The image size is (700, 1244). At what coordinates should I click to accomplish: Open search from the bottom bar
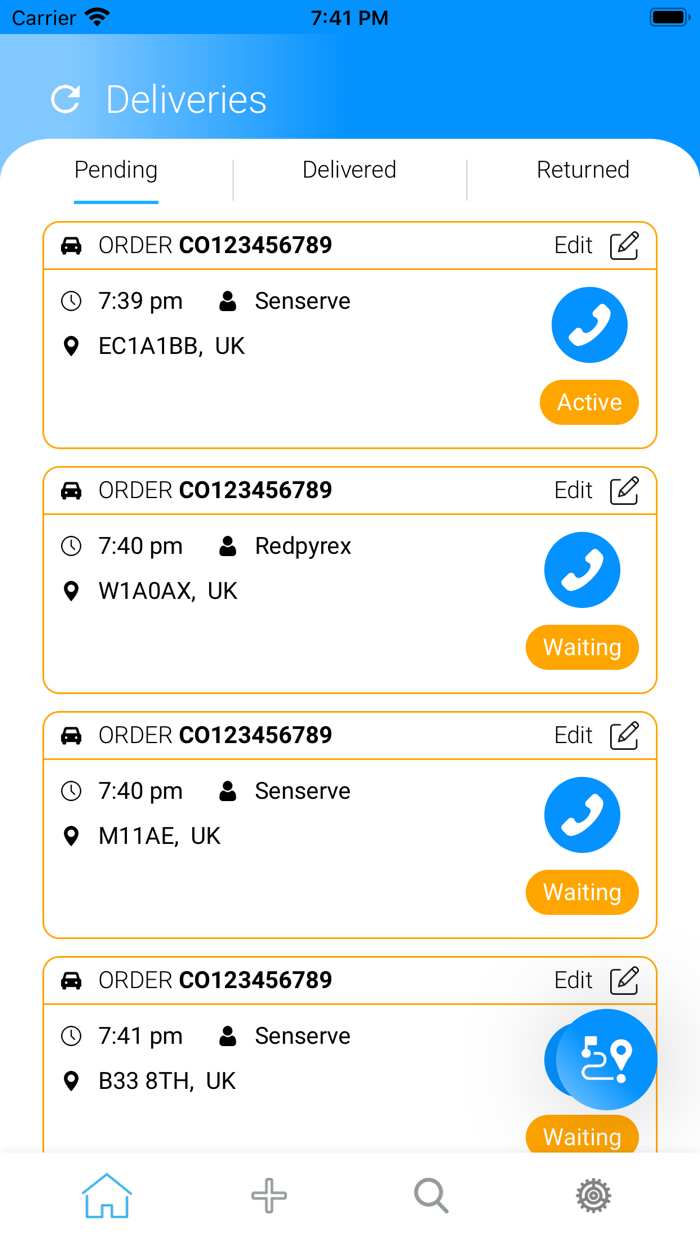(x=431, y=1195)
